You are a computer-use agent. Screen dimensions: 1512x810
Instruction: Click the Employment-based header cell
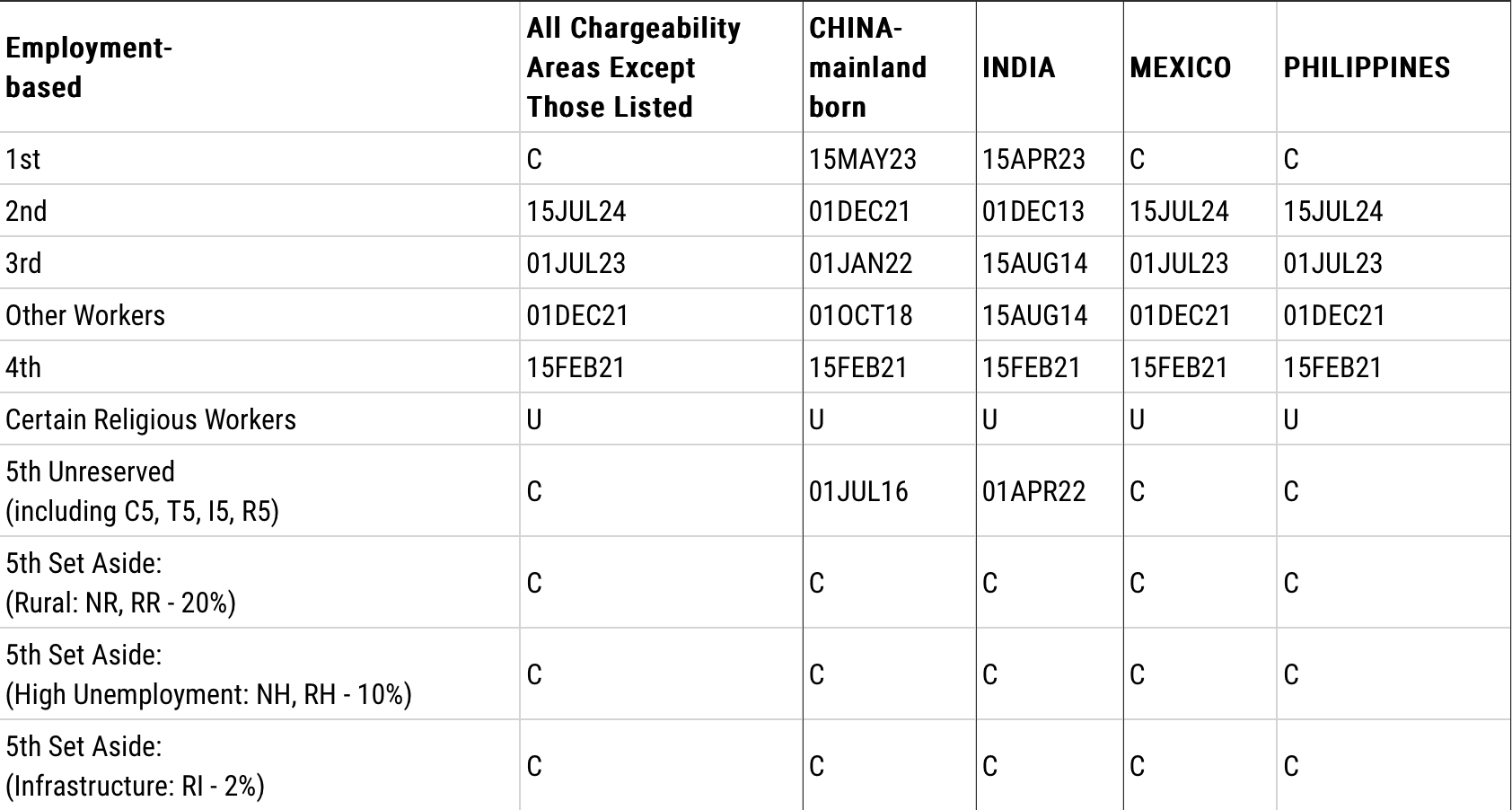(88, 67)
